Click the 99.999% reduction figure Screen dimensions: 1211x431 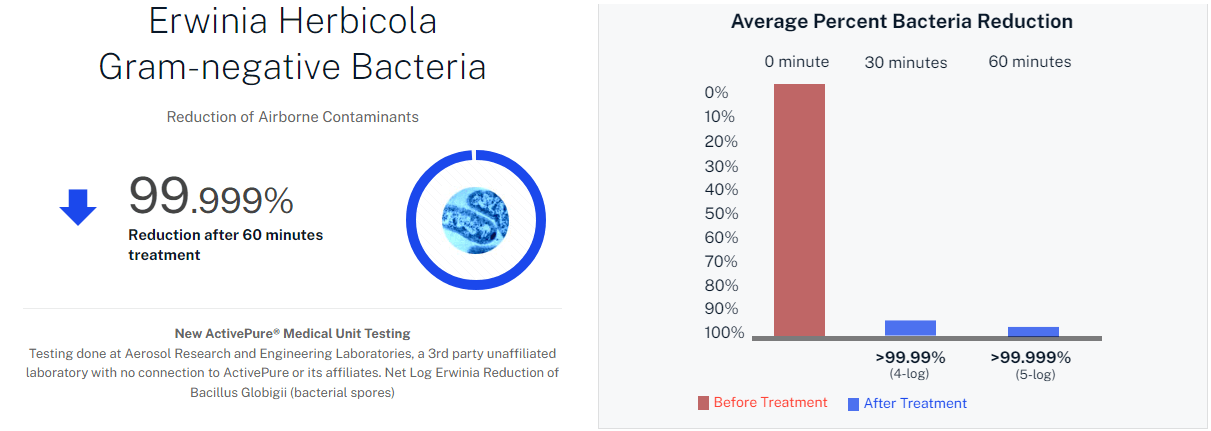pyautogui.click(x=211, y=196)
